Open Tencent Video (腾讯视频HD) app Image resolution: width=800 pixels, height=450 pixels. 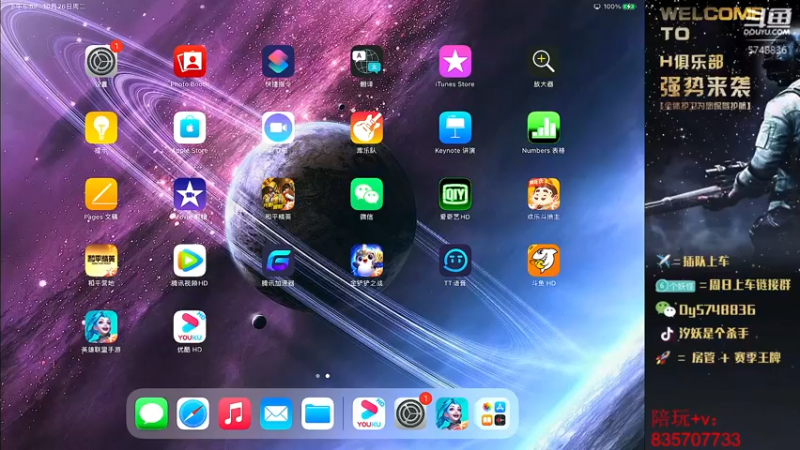(x=190, y=261)
